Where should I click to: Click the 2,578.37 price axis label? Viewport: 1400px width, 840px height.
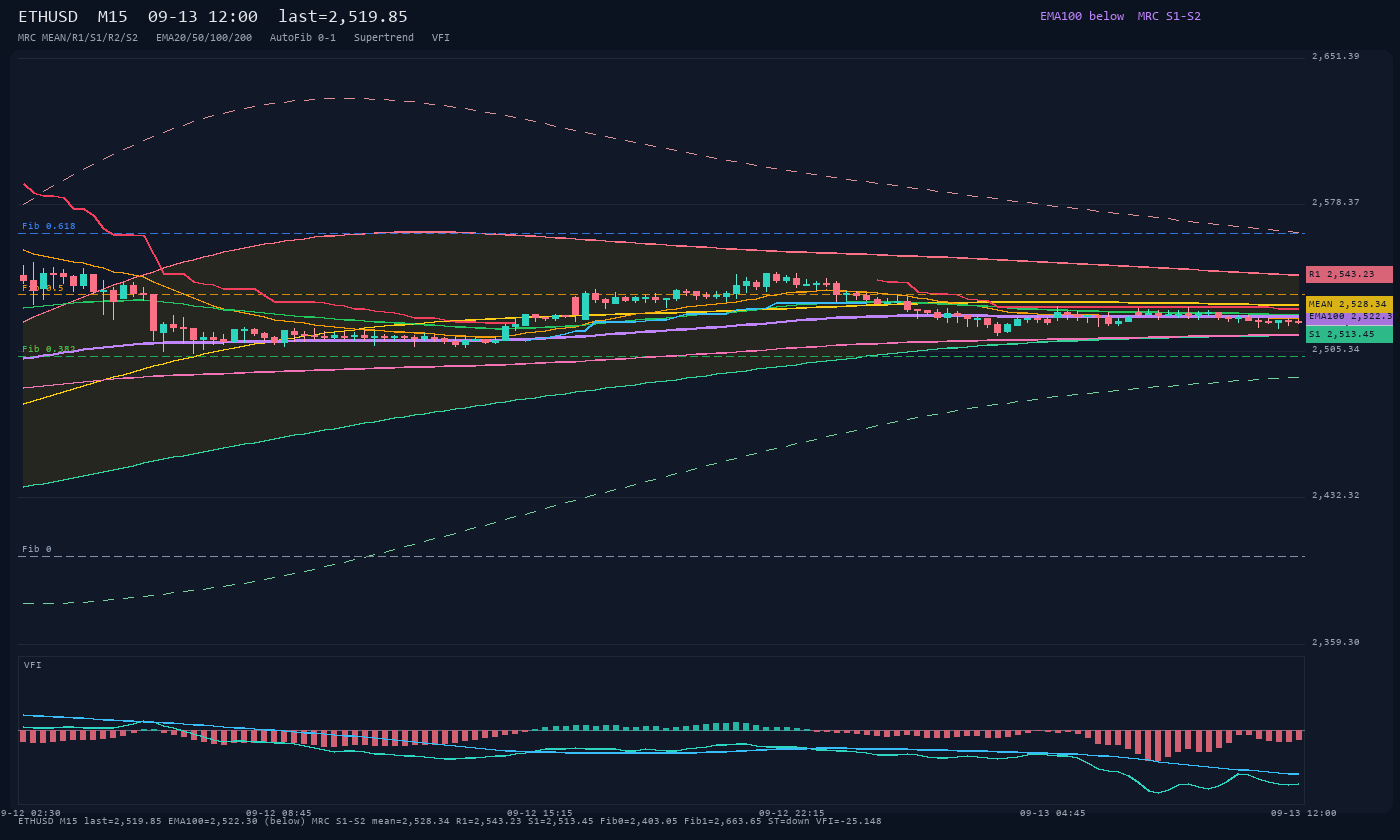click(1336, 202)
